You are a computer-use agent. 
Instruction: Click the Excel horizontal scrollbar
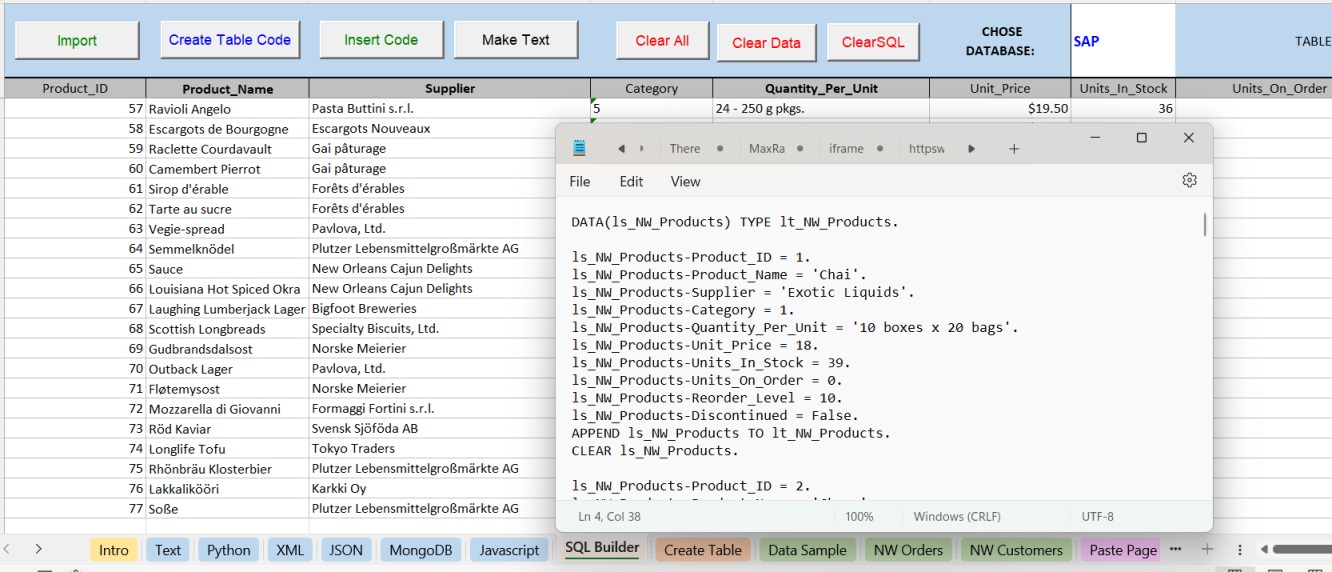tap(1300, 549)
